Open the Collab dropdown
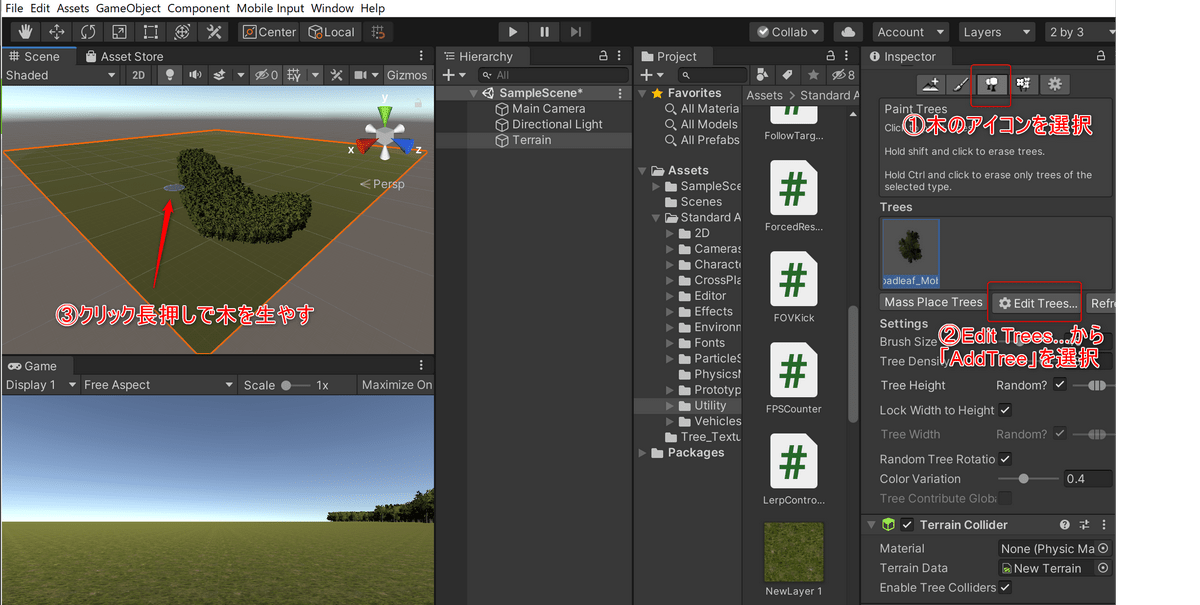The width and height of the screenshot is (1200, 605). 788,32
